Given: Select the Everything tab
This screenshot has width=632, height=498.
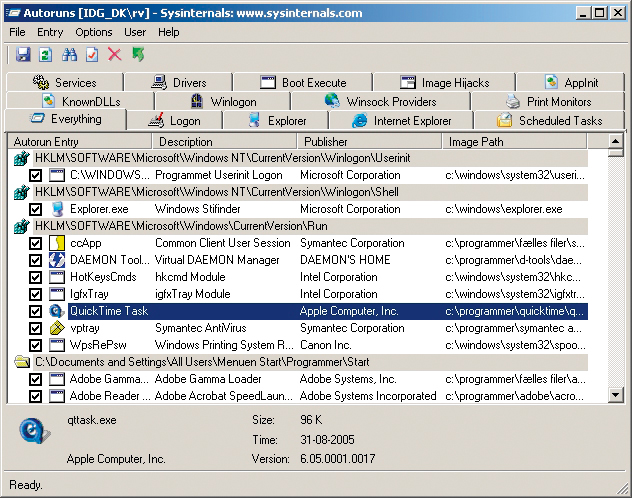Looking at the screenshot, I should 66,119.
